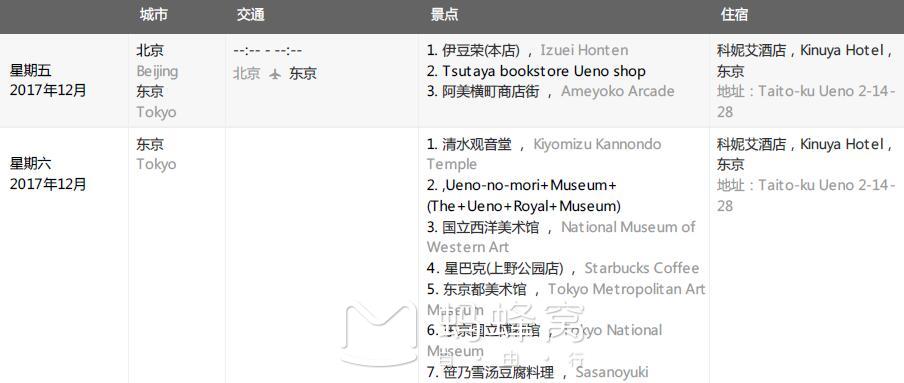Click 笹乃雪汤豆腐料理 Sasanoyuki entry
The width and height of the screenshot is (904, 383).
537,372
